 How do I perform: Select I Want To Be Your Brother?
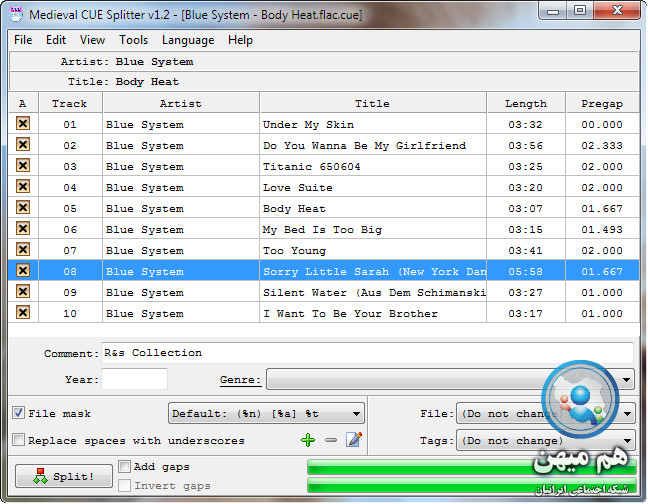[373, 314]
